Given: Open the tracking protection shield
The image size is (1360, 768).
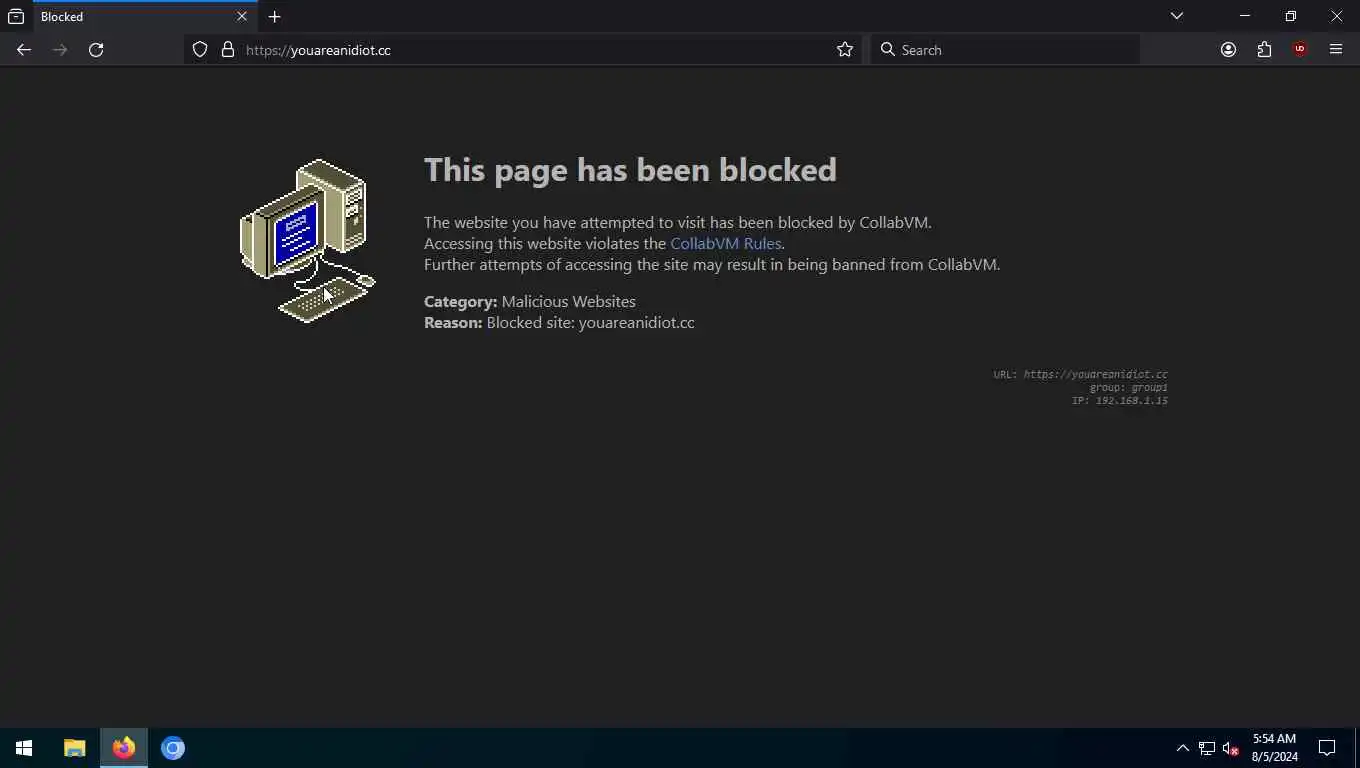Looking at the screenshot, I should point(200,50).
